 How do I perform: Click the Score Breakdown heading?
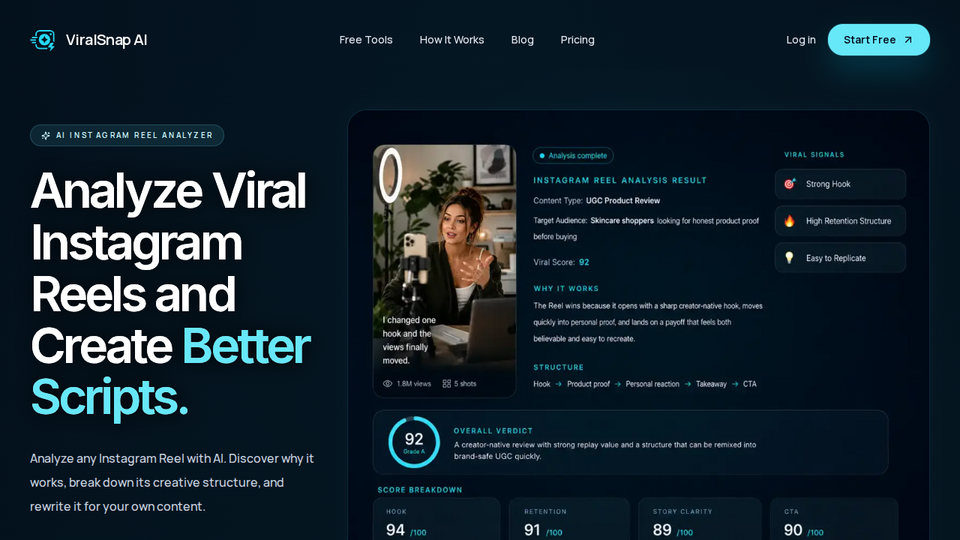coord(420,490)
